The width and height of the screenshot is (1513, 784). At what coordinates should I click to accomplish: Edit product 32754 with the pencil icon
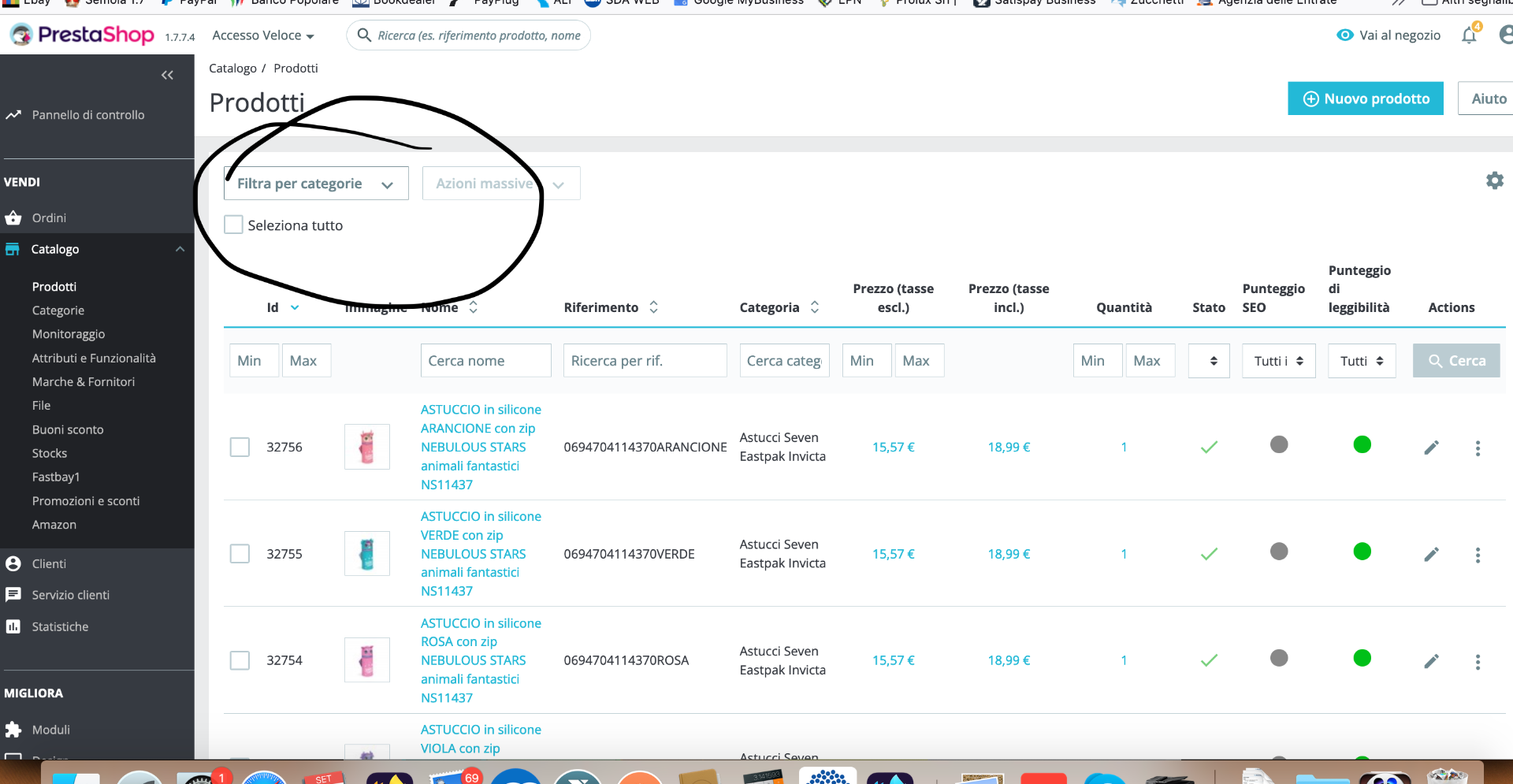[1431, 661]
